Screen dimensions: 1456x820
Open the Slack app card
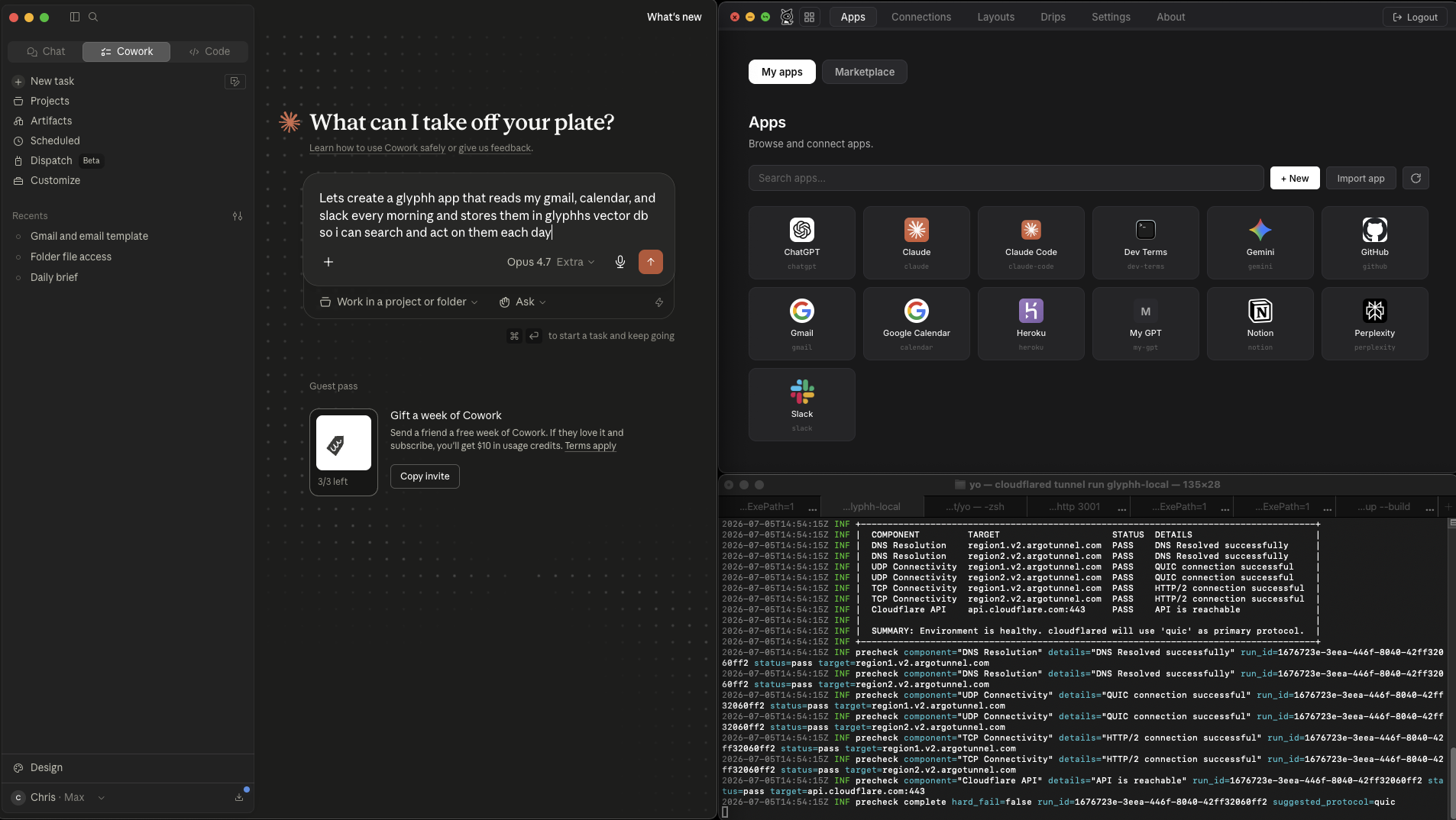click(x=802, y=405)
